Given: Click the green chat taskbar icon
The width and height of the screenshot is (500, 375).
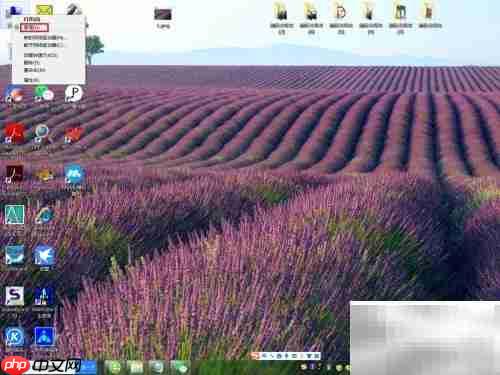Looking at the screenshot, I should [x=180, y=367].
